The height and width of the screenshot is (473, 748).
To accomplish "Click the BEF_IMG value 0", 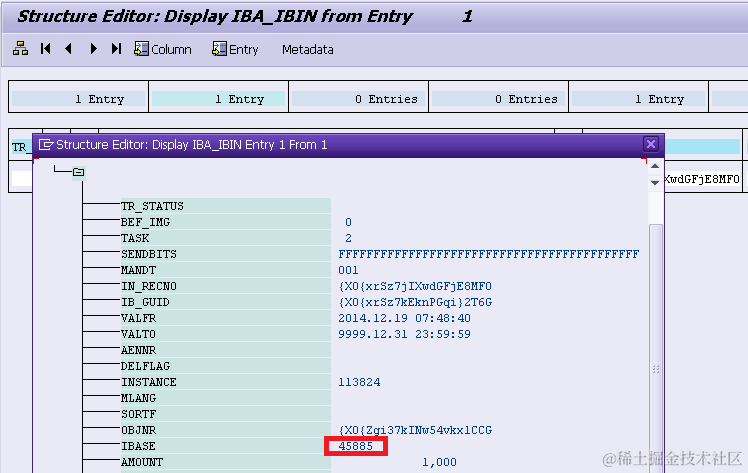I will [348, 222].
